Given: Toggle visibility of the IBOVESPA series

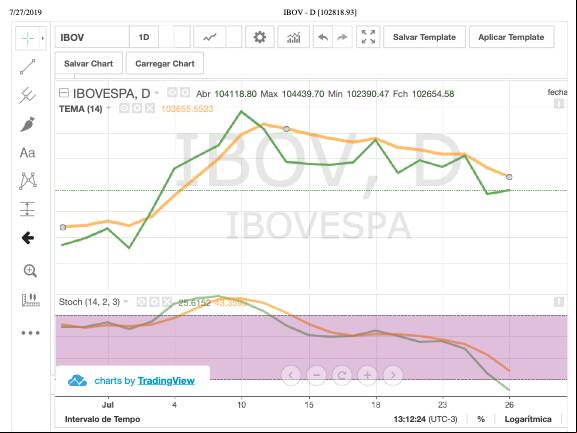Looking at the screenshot, I should click(x=172, y=92).
